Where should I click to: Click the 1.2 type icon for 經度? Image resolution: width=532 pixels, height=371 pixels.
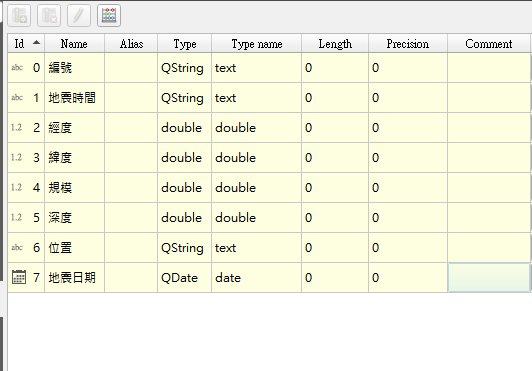(16, 128)
